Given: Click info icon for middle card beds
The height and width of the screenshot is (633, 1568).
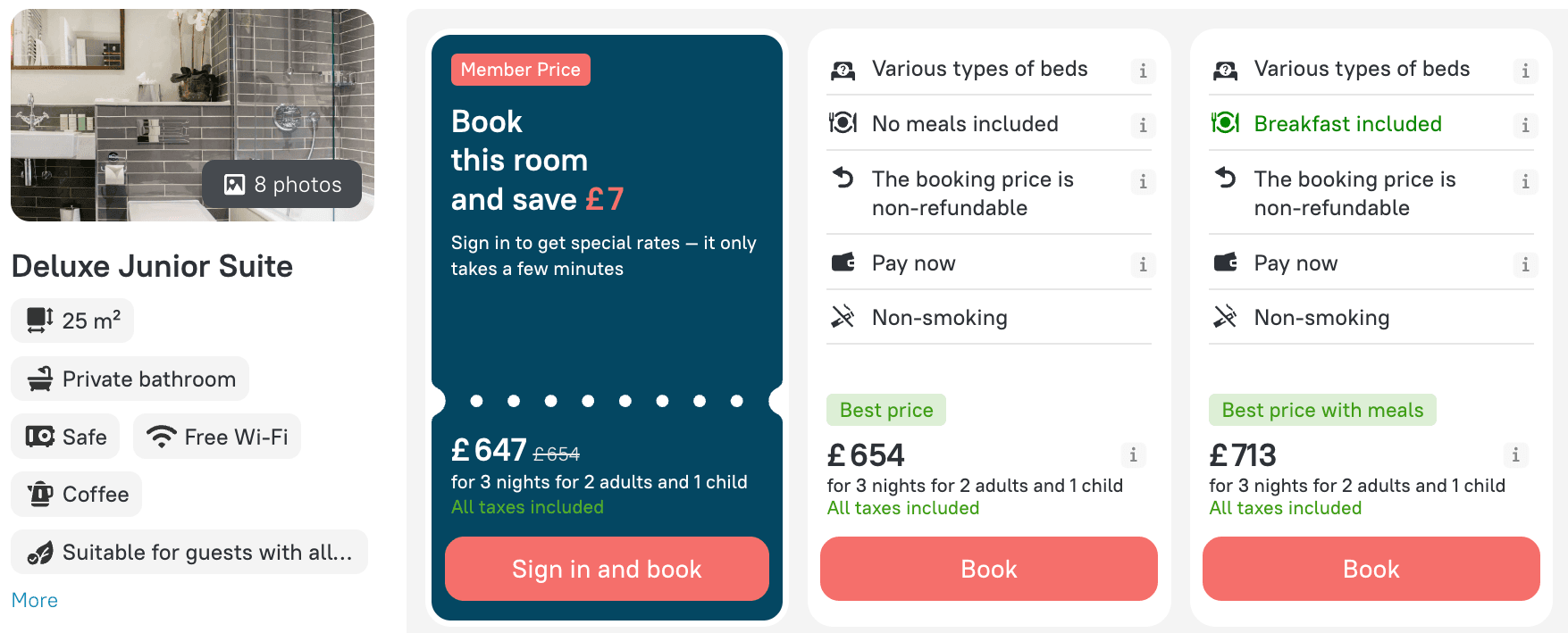Looking at the screenshot, I should click(x=1143, y=71).
